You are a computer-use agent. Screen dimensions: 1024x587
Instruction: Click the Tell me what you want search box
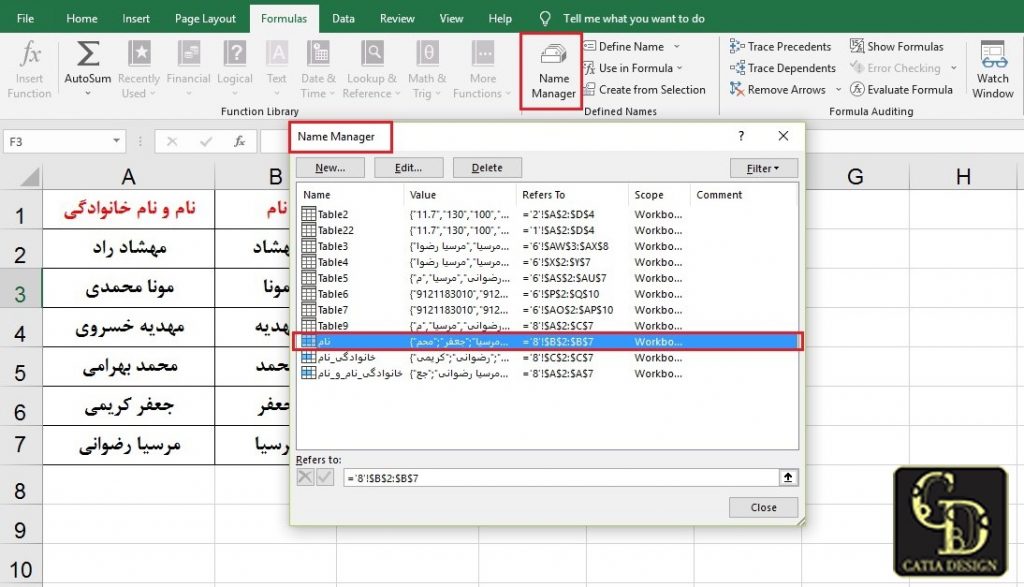tap(633, 18)
